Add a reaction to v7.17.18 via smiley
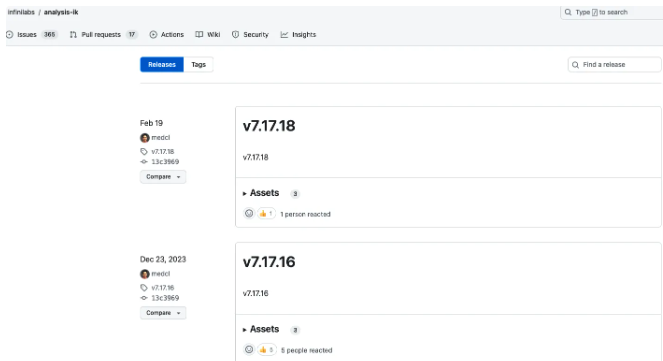Image resolution: width=663 pixels, height=361 pixels. [x=249, y=213]
